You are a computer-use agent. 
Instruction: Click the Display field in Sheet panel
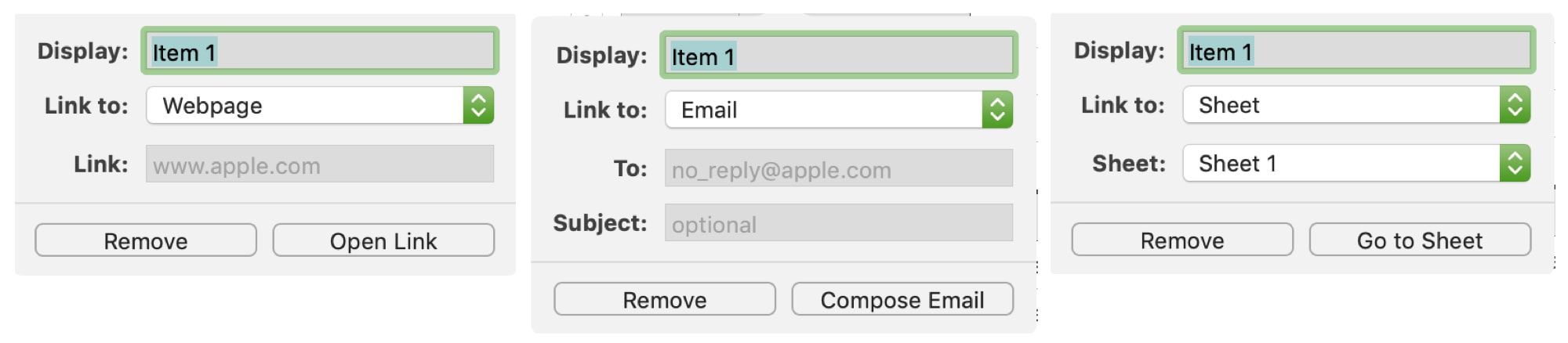point(1356,50)
